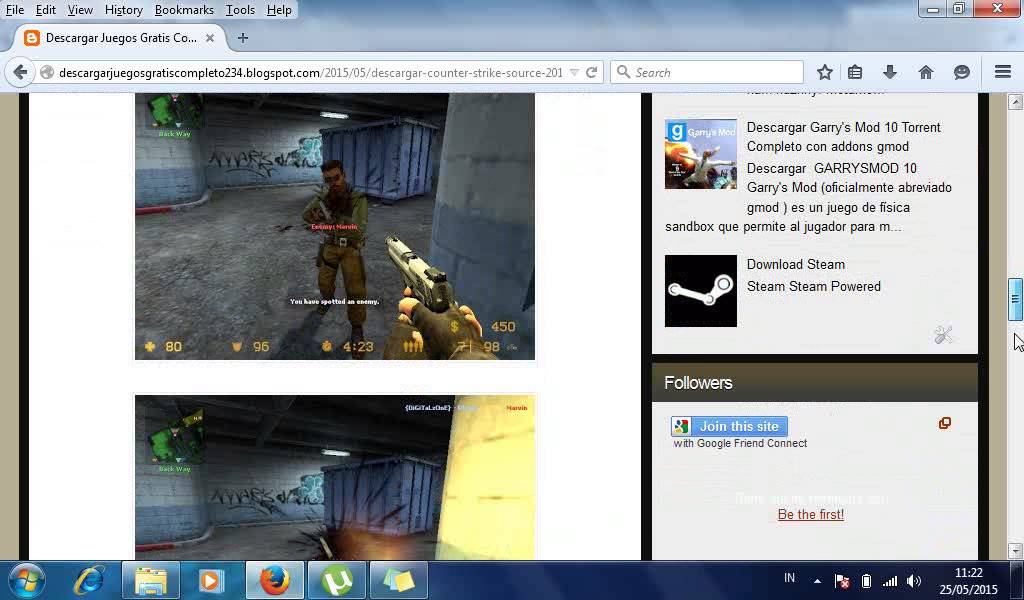The height and width of the screenshot is (600, 1024).
Task: Go to Home with the house icon
Action: click(926, 72)
